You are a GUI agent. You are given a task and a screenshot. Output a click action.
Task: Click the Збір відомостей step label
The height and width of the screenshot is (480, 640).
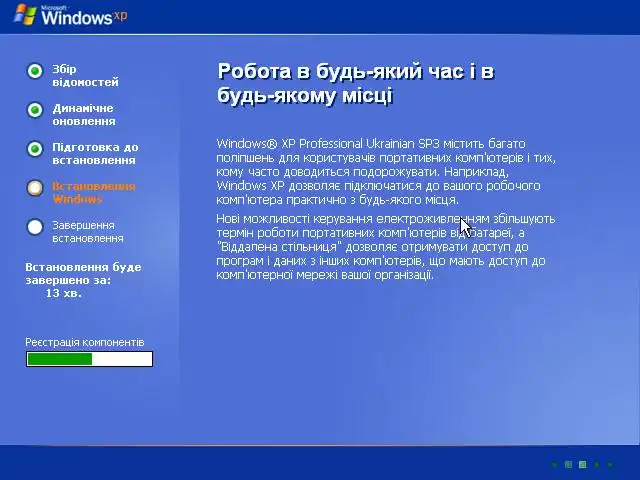click(x=85, y=76)
